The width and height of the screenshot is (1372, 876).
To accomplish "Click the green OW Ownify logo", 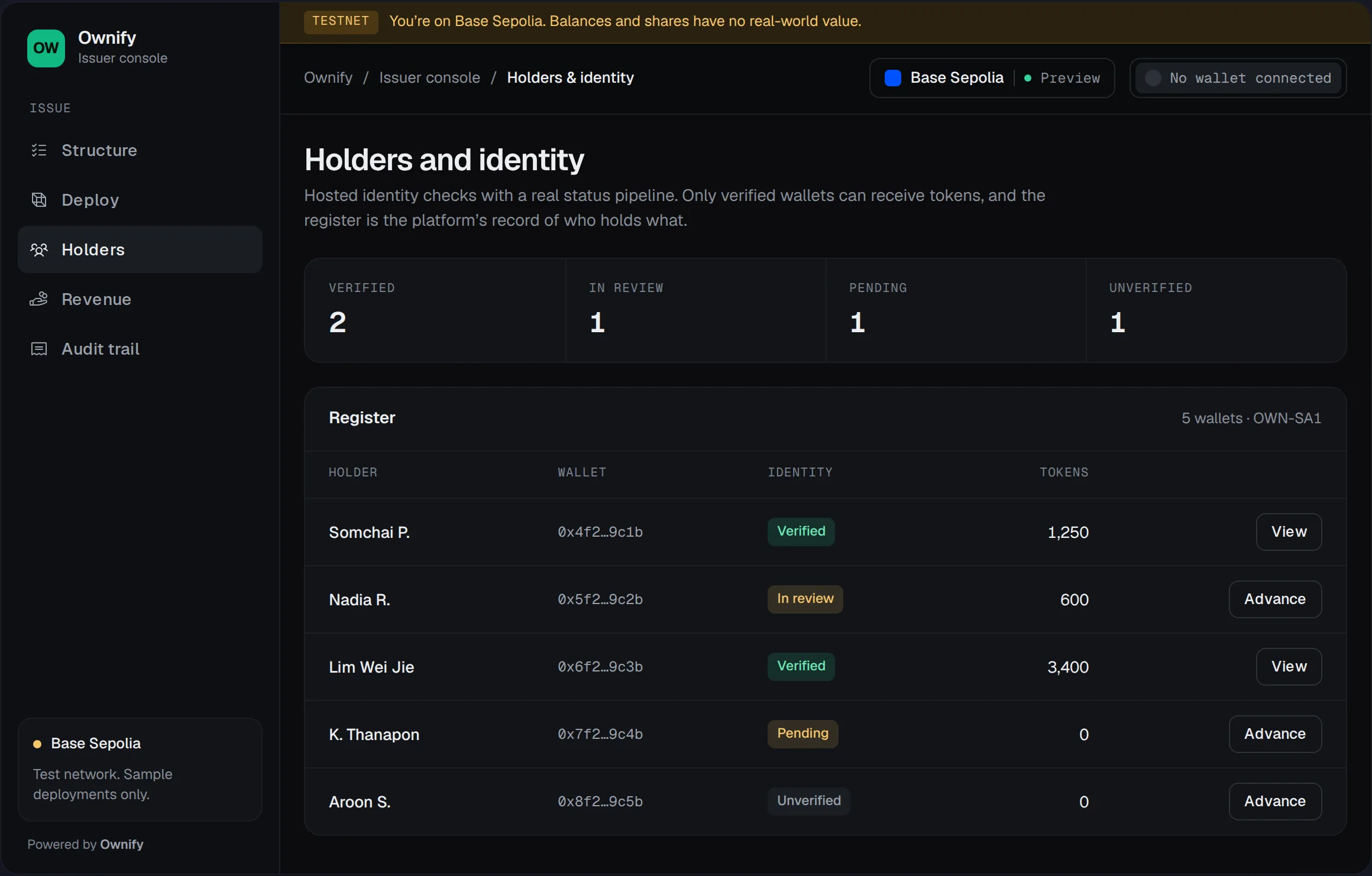I will click(x=46, y=48).
